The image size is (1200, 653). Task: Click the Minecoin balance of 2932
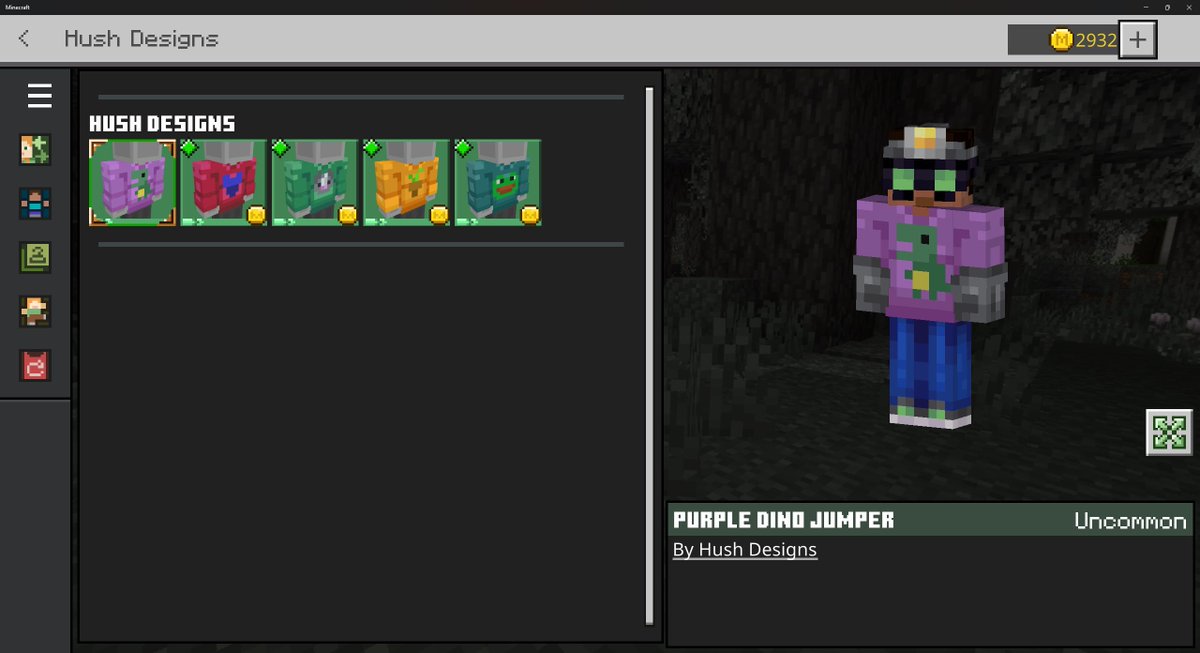point(1084,40)
